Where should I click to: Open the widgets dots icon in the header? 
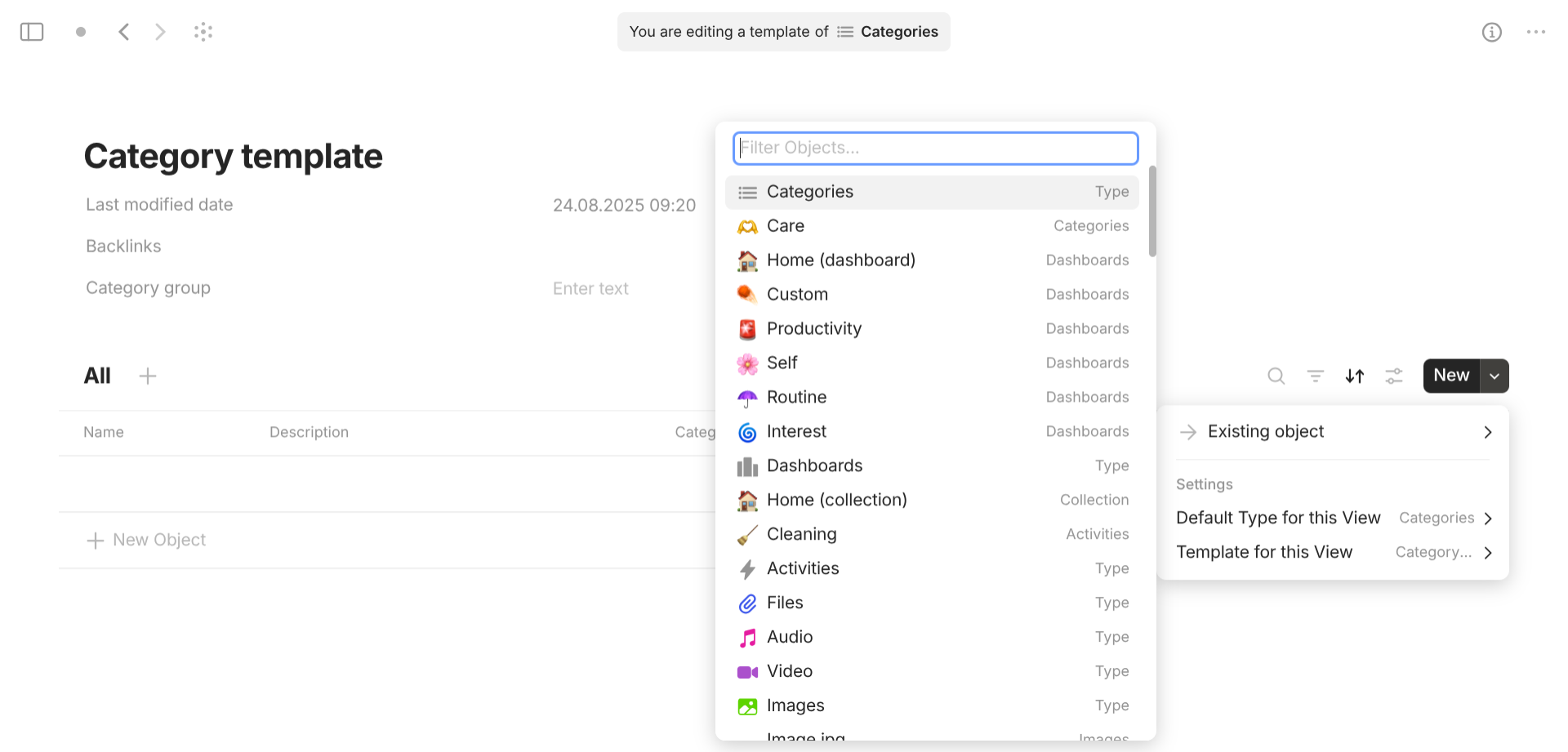[x=203, y=32]
